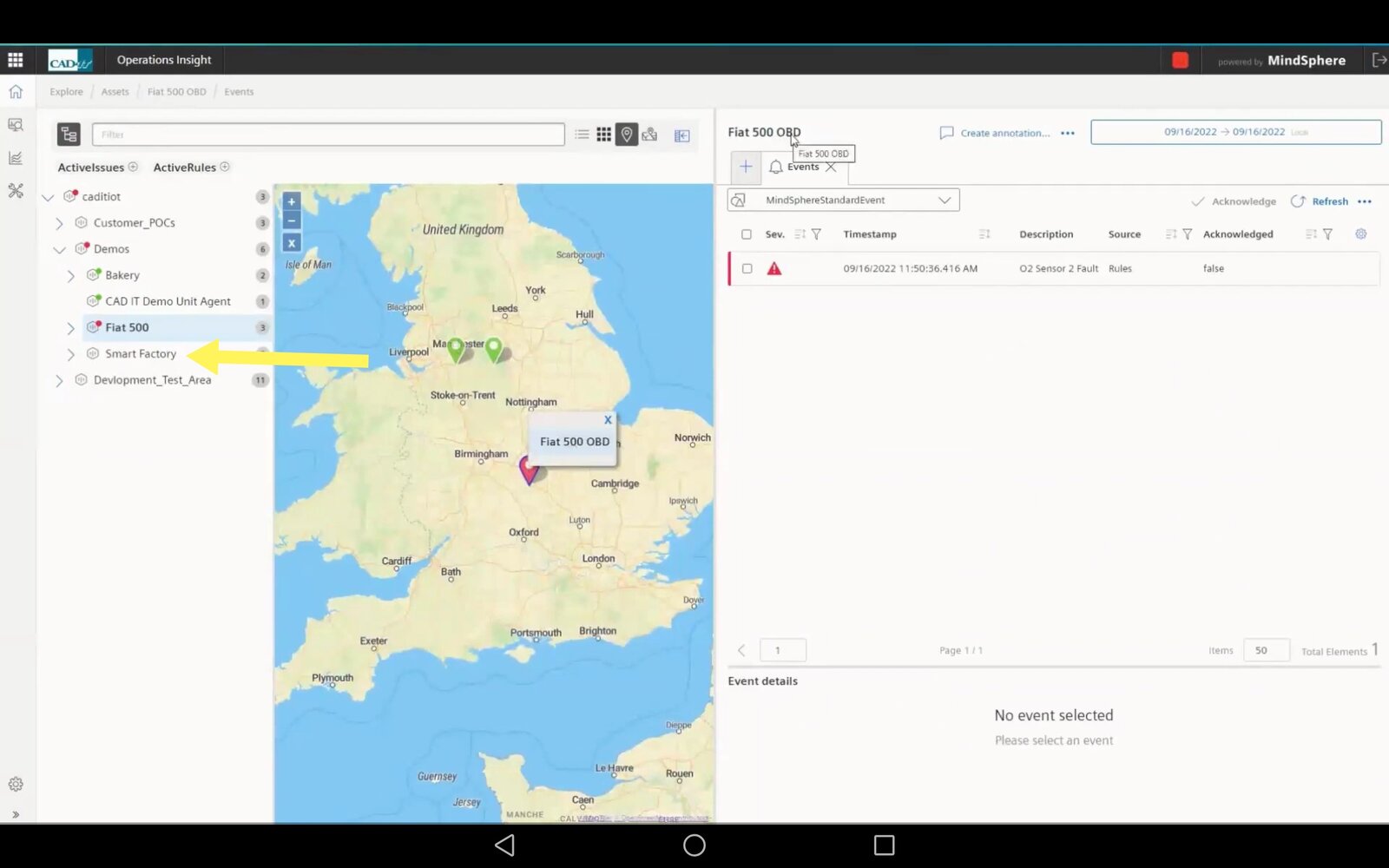
Task: Click the map X reset button
Action: pos(292,243)
